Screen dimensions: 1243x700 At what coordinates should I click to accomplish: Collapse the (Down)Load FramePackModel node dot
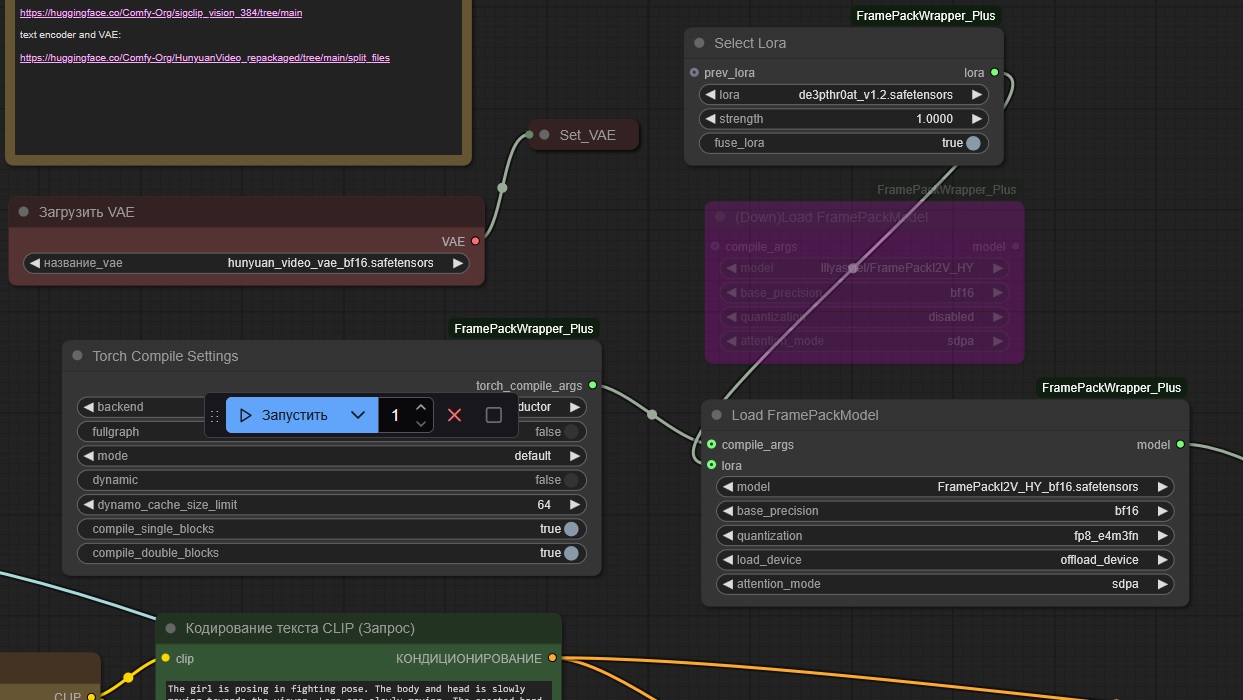(721, 217)
